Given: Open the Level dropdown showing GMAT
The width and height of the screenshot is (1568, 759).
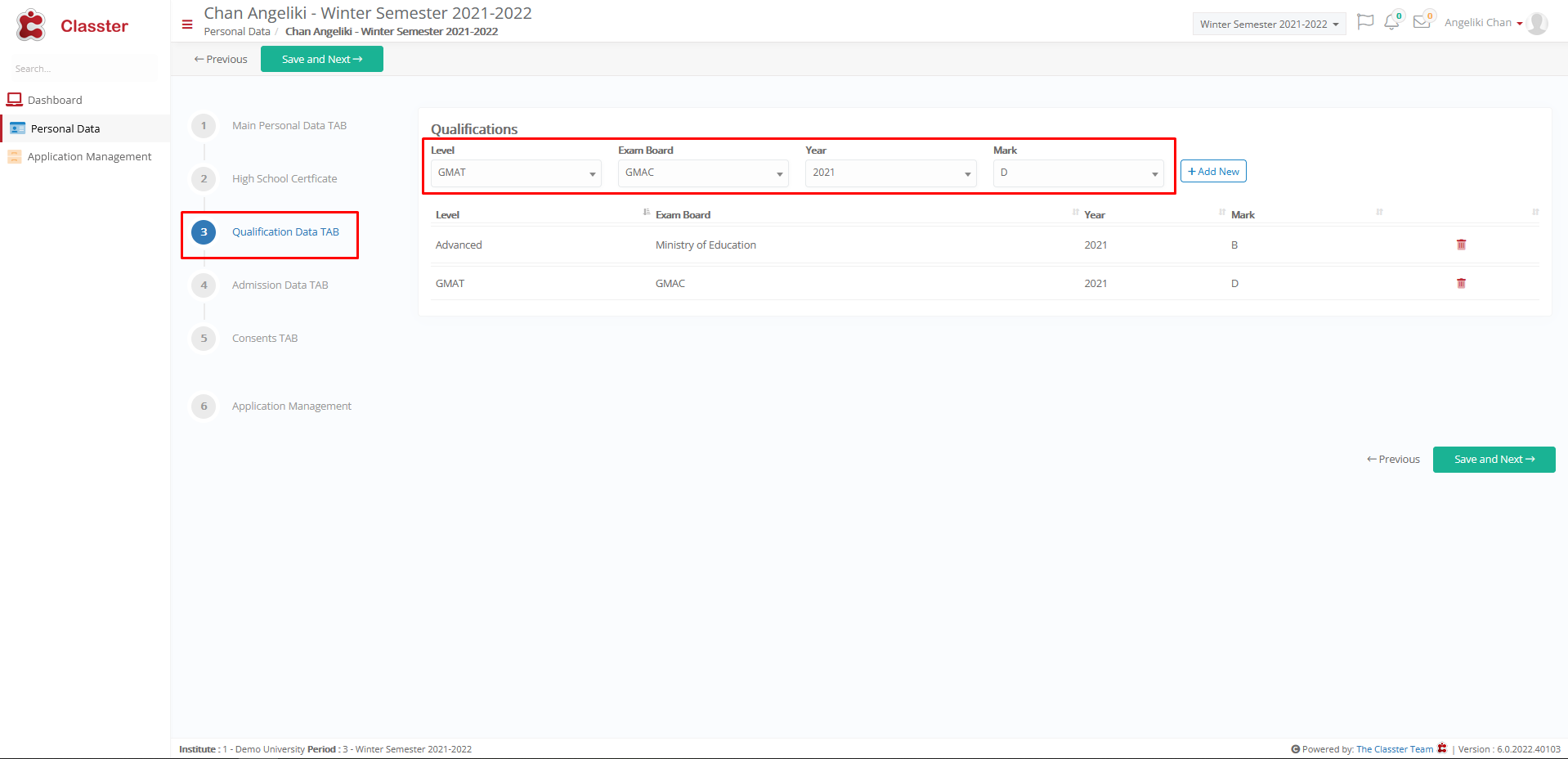Looking at the screenshot, I should [x=516, y=173].
